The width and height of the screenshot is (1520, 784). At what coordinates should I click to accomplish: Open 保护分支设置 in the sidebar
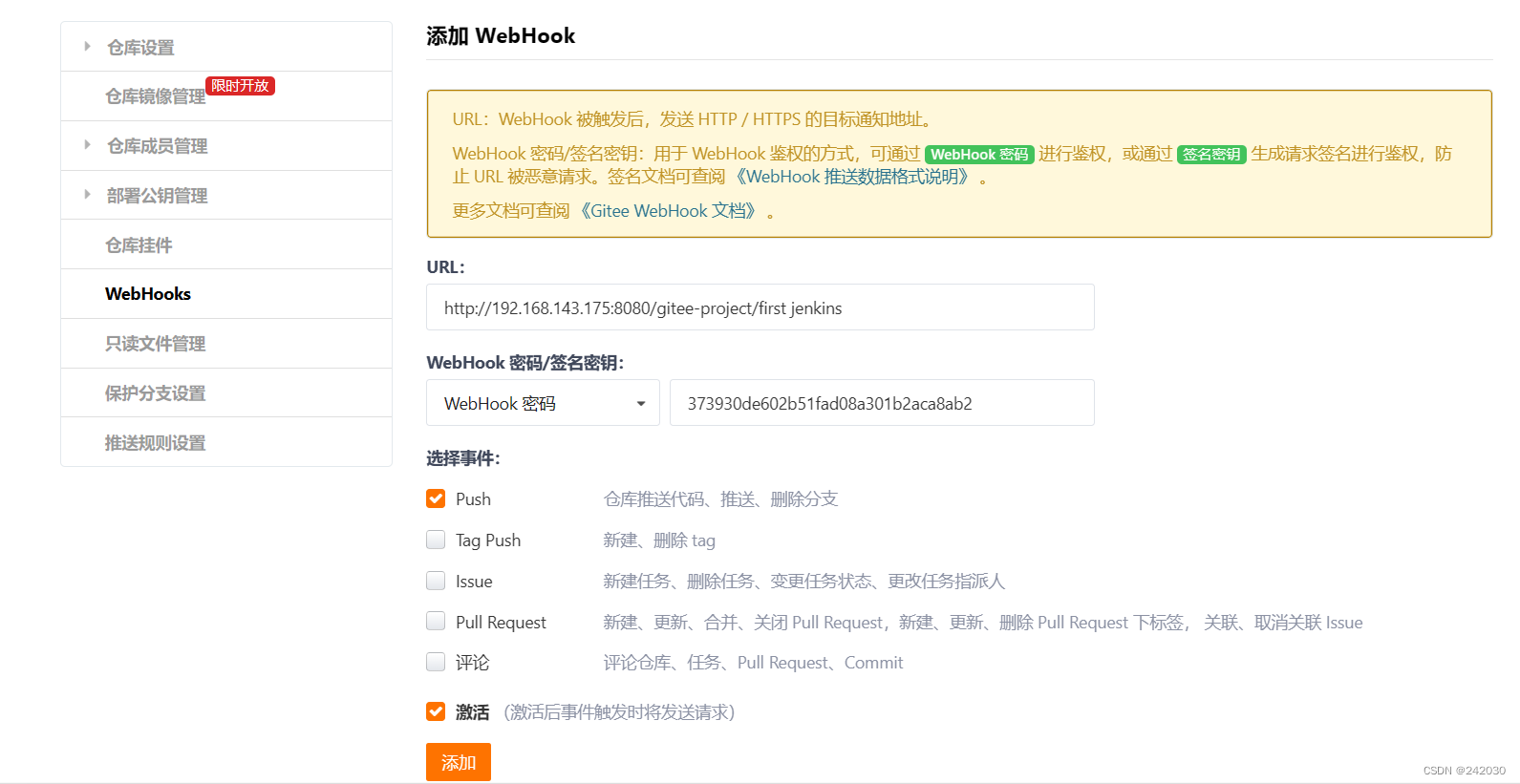(155, 393)
